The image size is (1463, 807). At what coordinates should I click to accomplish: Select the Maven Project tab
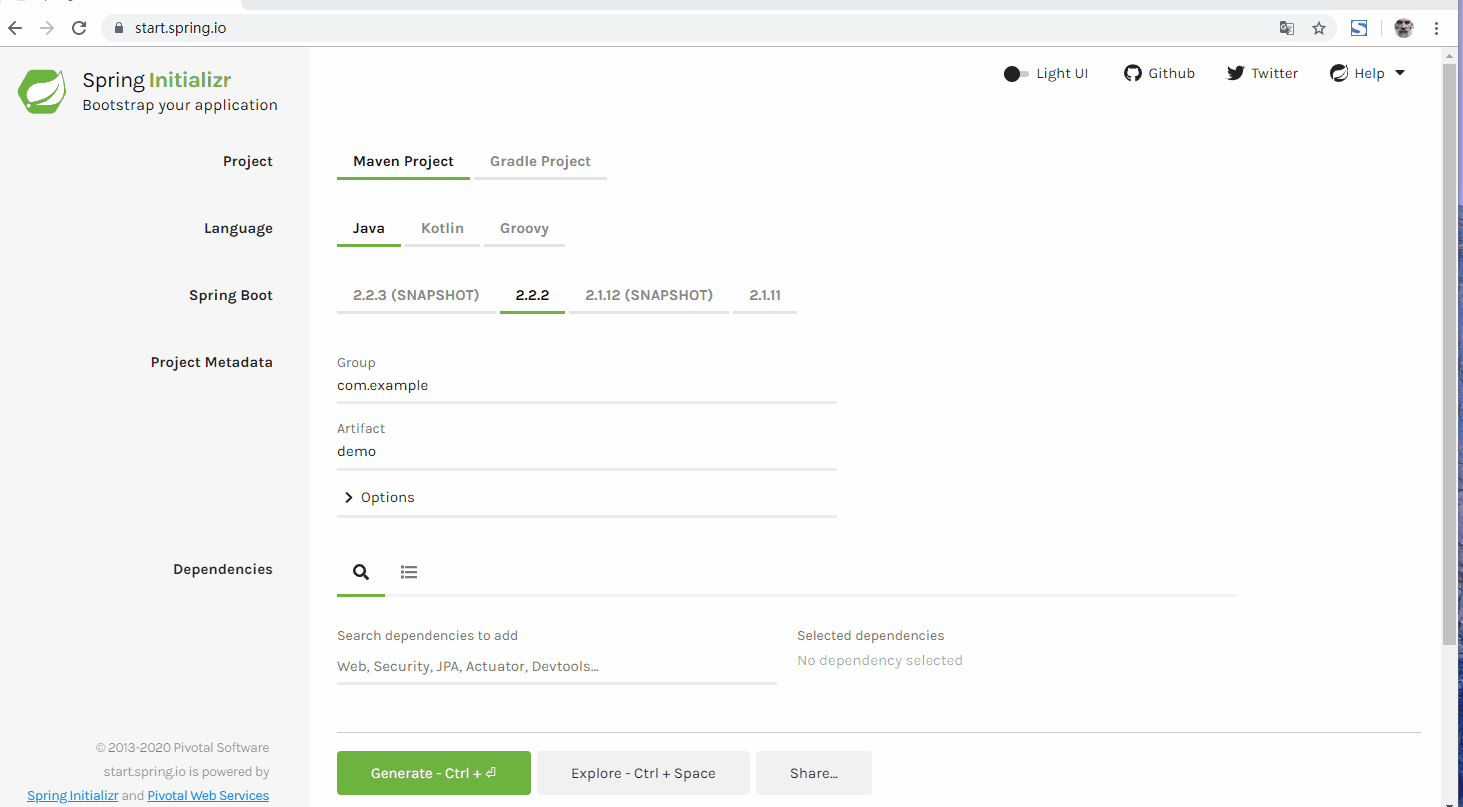pyautogui.click(x=403, y=162)
